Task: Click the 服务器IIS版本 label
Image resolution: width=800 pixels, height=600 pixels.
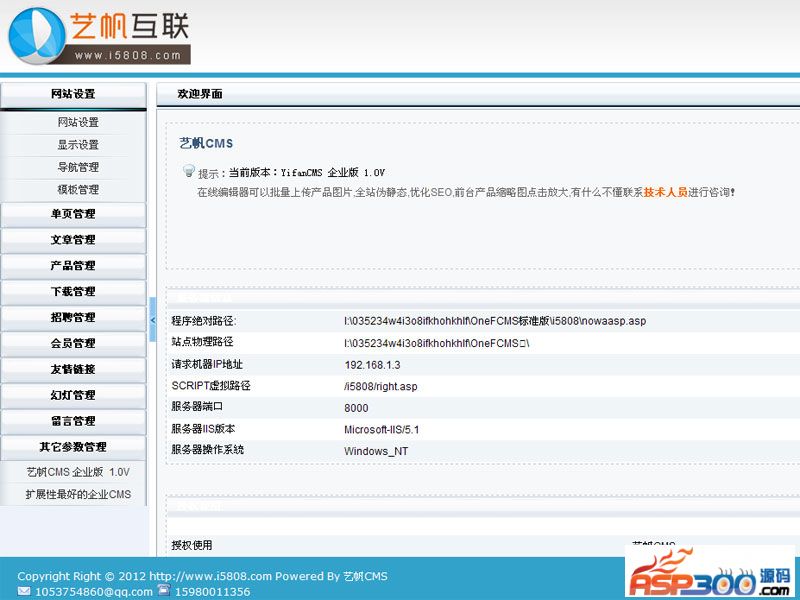Action: pos(203,429)
